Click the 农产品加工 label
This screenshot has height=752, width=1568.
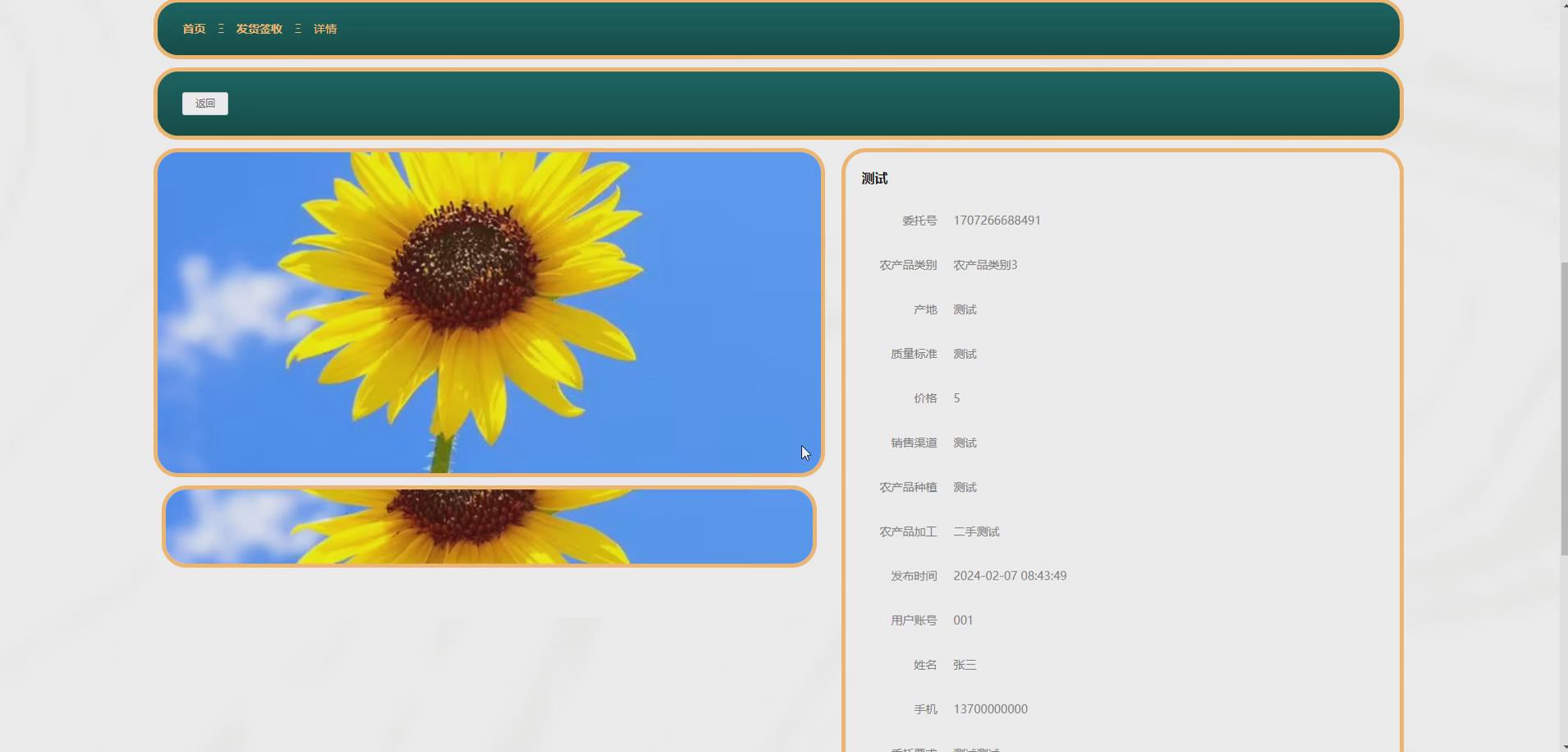coord(908,532)
